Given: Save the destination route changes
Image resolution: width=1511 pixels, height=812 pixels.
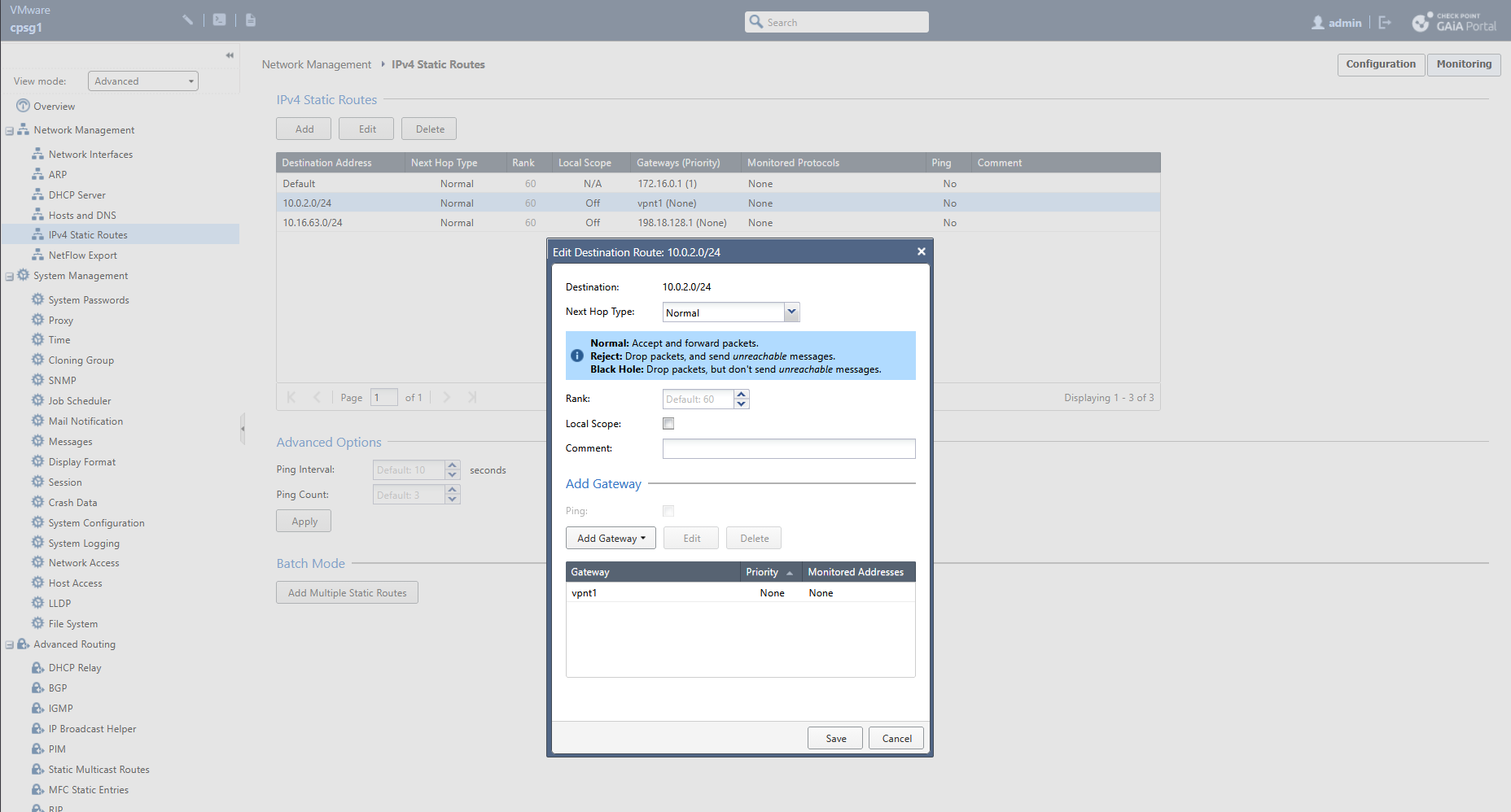Looking at the screenshot, I should click(x=835, y=739).
